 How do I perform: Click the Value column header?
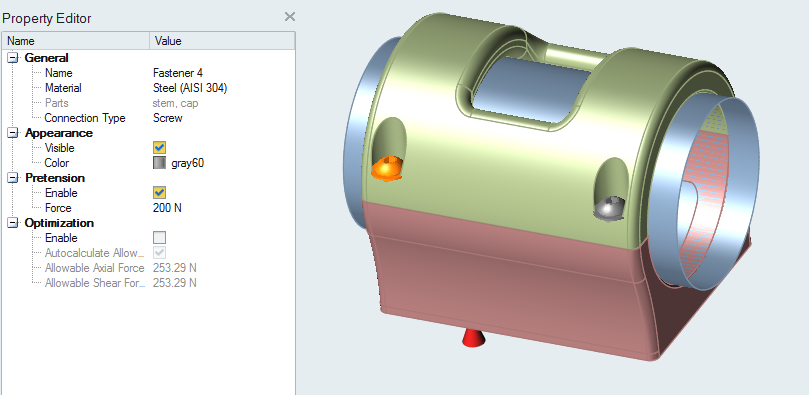click(x=222, y=41)
